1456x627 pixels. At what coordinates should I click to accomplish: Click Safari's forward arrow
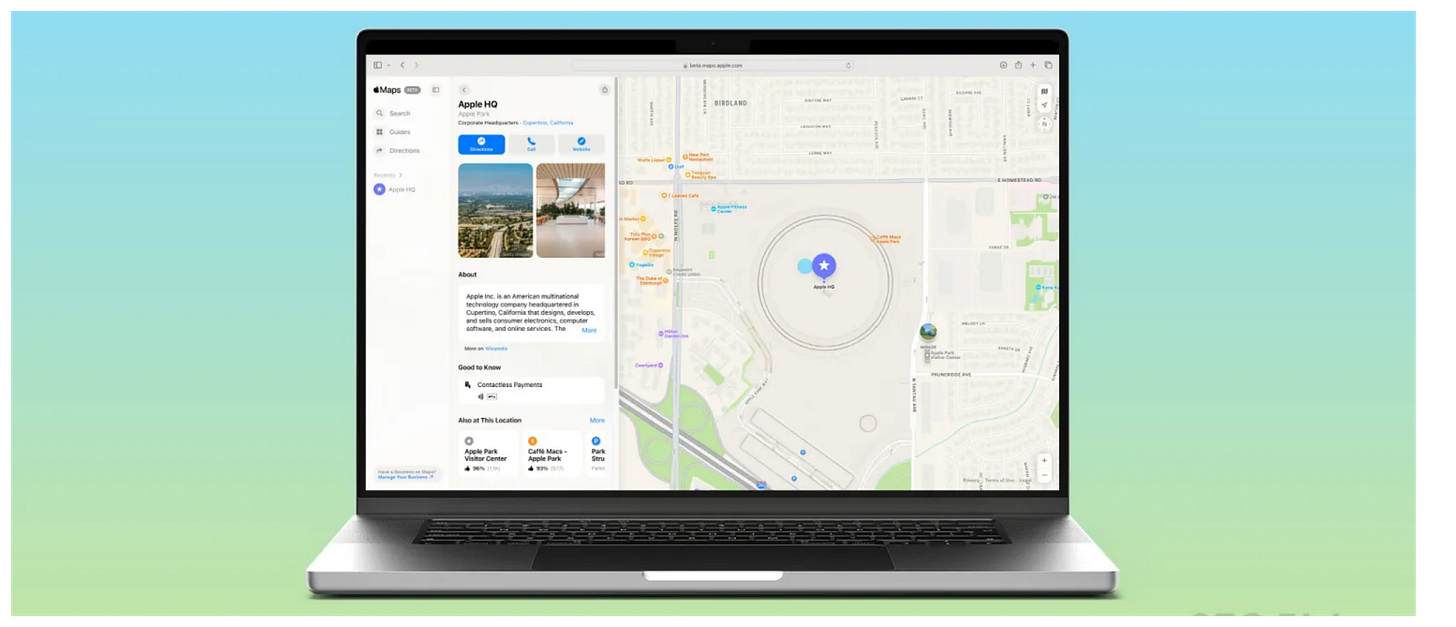click(x=416, y=65)
